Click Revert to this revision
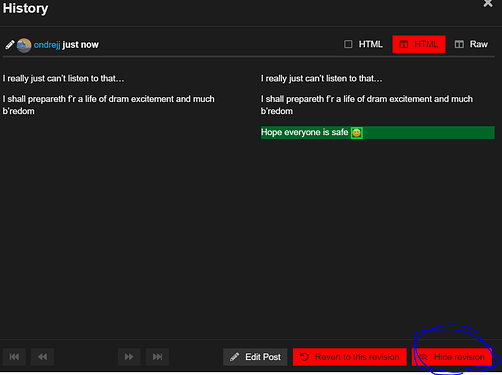Viewport: 502px width, 375px height. click(x=350, y=357)
